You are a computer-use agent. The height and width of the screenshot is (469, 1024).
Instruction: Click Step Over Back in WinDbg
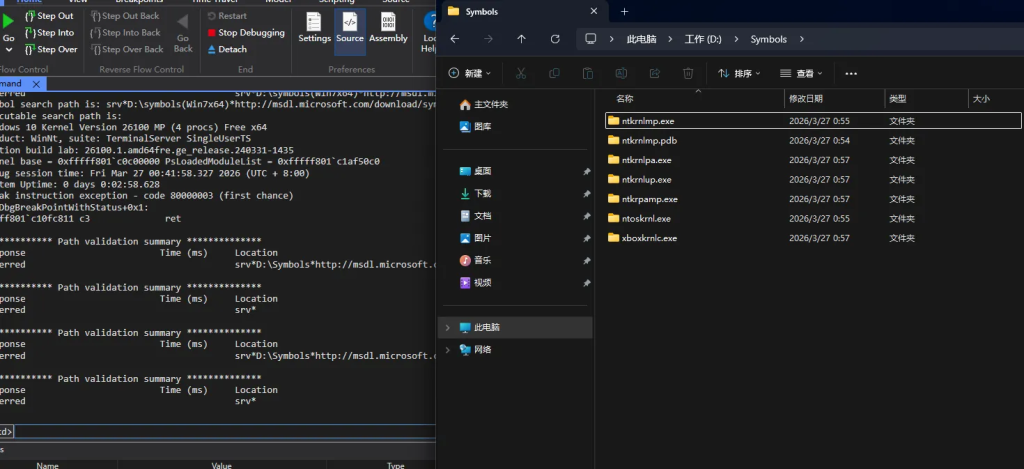tap(127, 50)
